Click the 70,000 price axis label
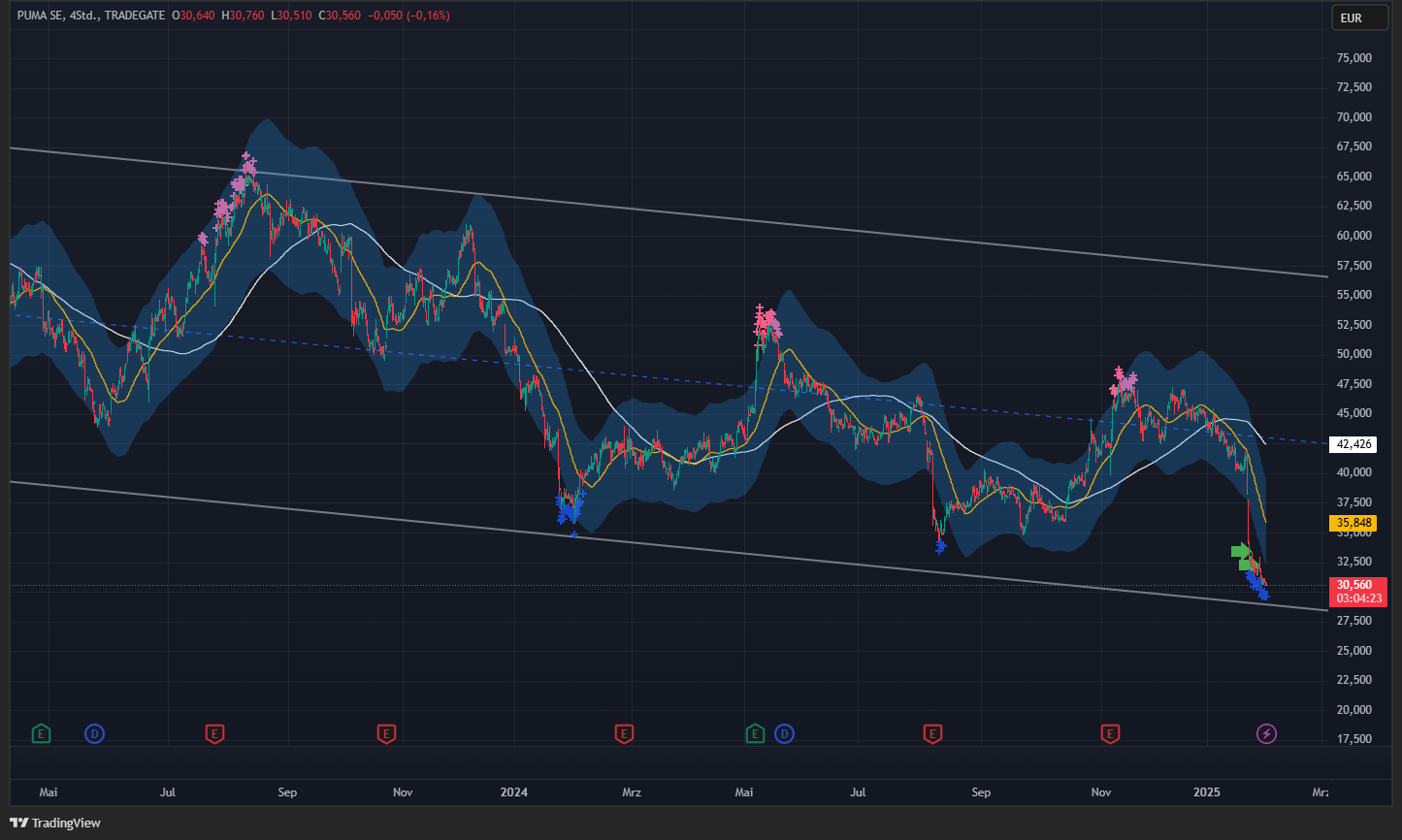Screen dimensions: 1402x840 1353,117
